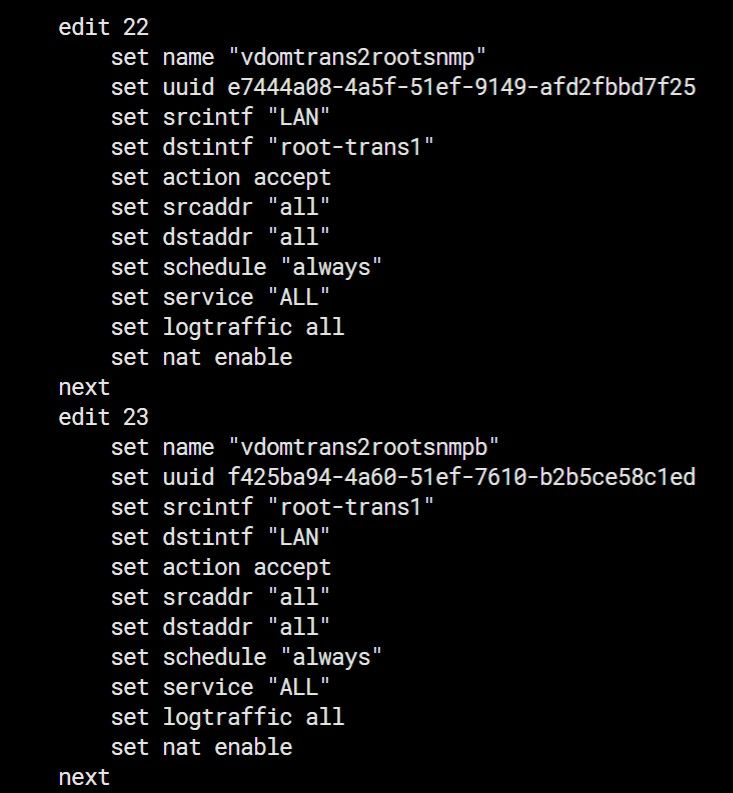Click the line set srcintf "root-trans1"
This screenshot has height=793, width=733.
click(273, 507)
